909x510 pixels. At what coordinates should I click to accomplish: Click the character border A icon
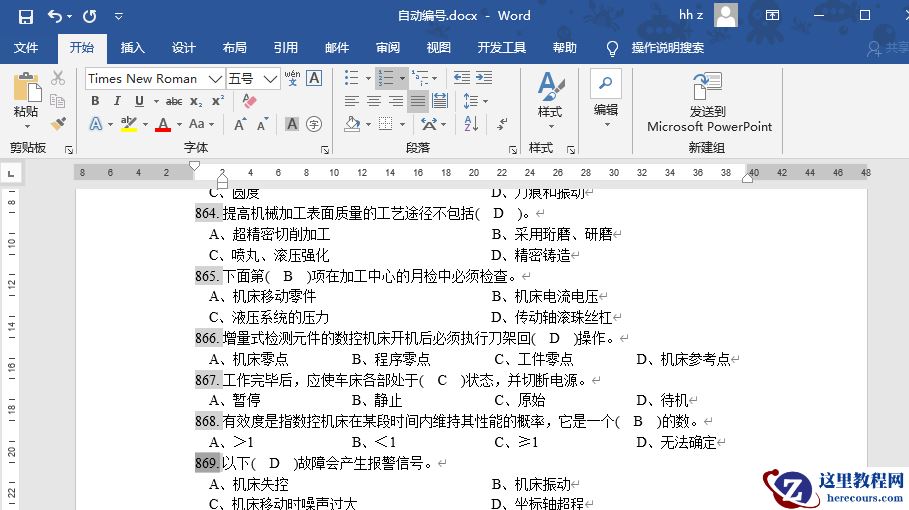click(x=314, y=78)
